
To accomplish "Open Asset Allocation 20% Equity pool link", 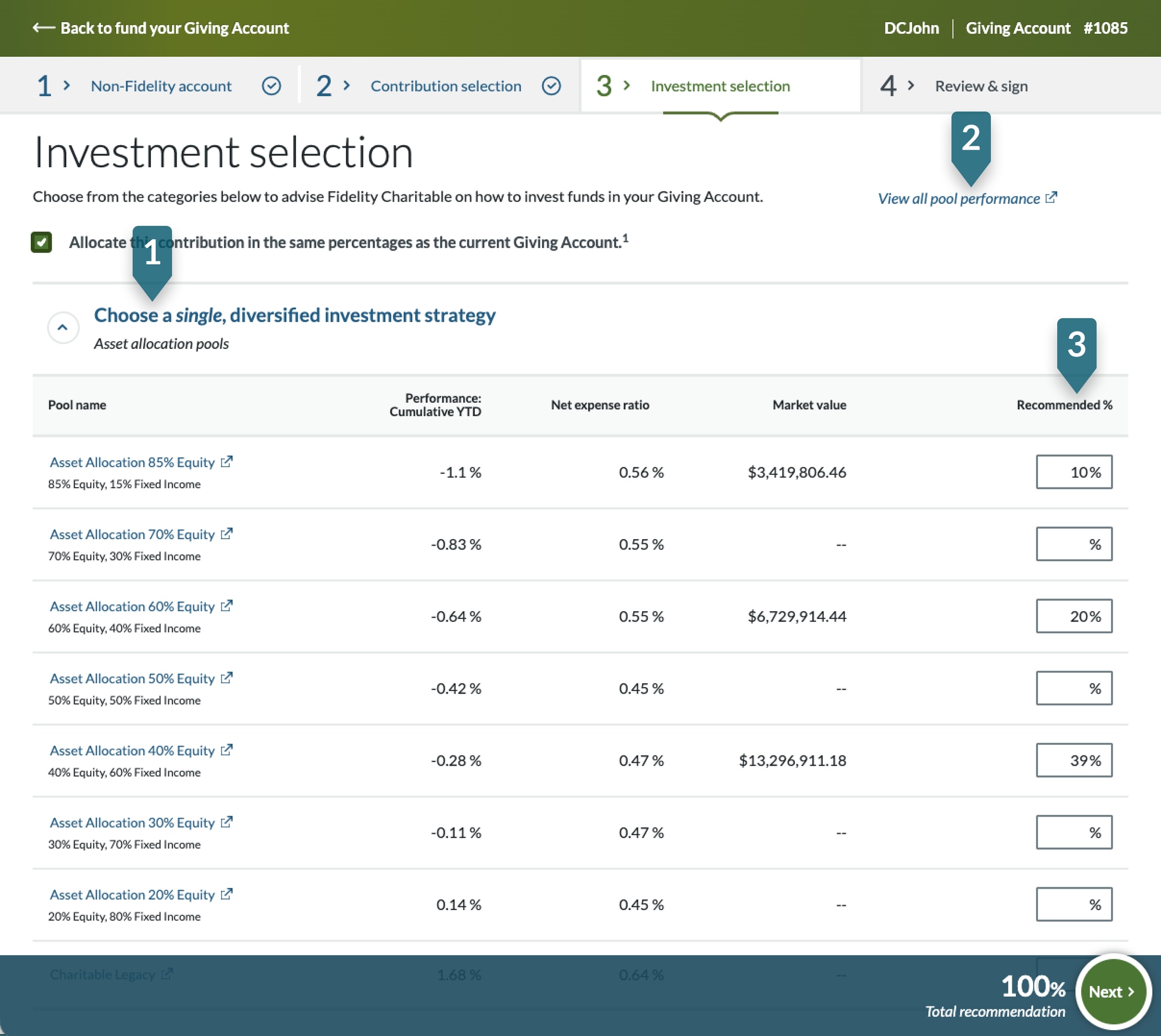I will coord(132,894).
